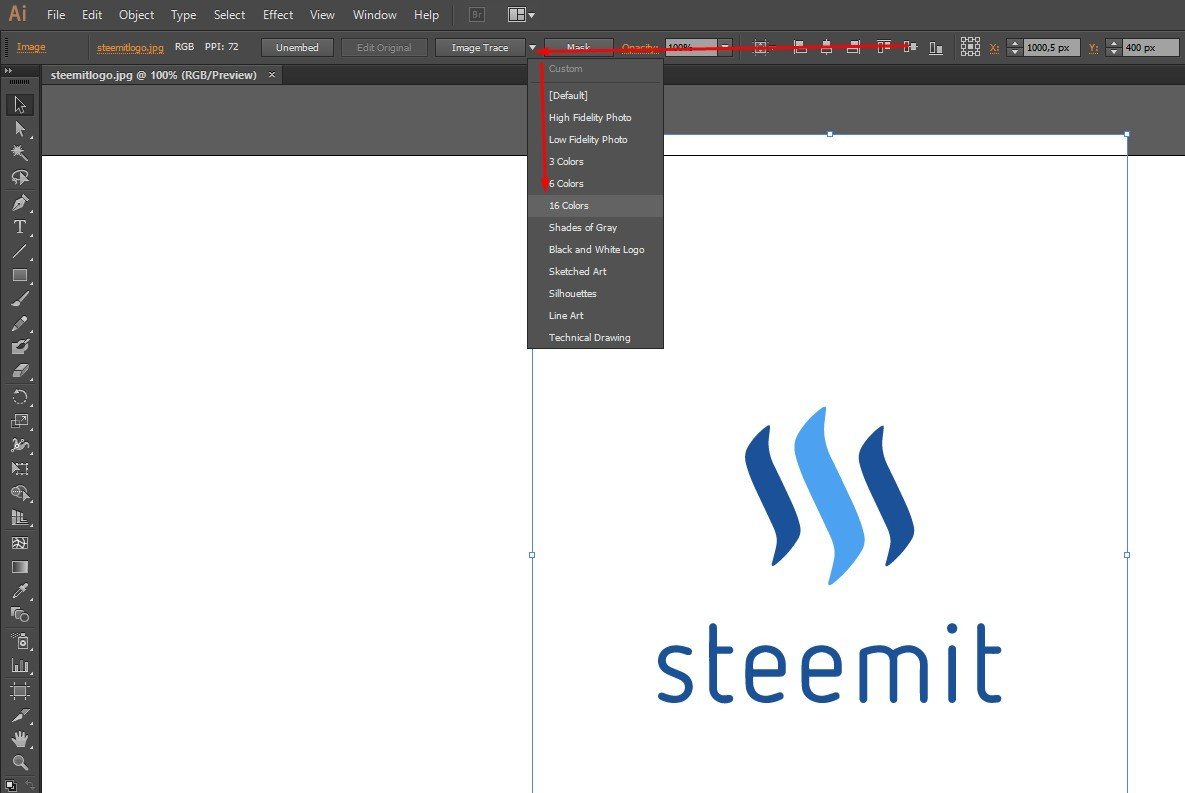Viewport: 1185px width, 793px height.
Task: Choose the Sketched Art trace preset
Action: 578,271
